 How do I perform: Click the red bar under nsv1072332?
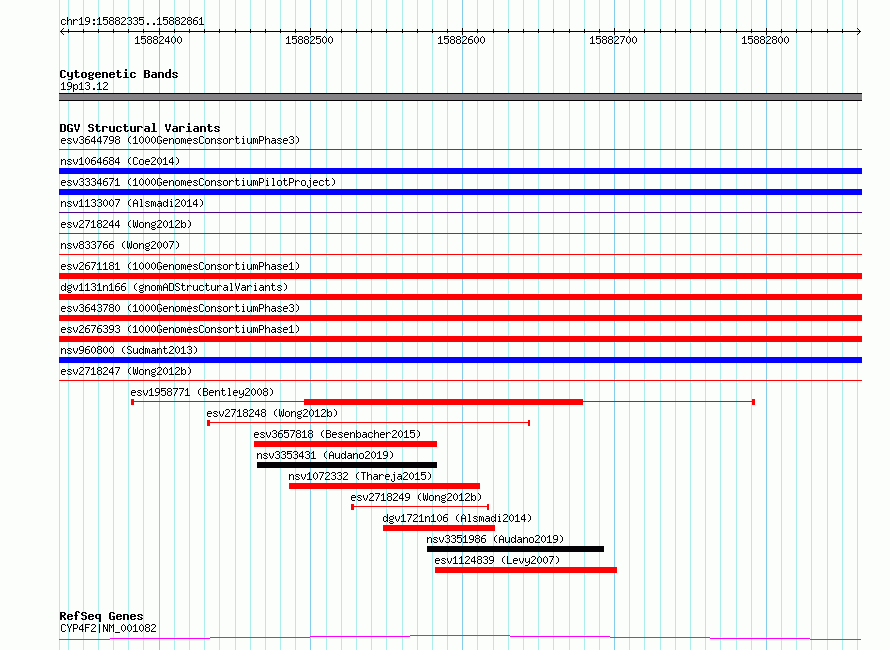[x=384, y=486]
